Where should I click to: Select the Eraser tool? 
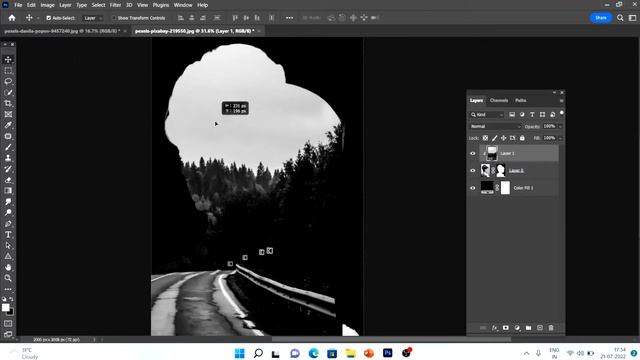click(x=8, y=180)
